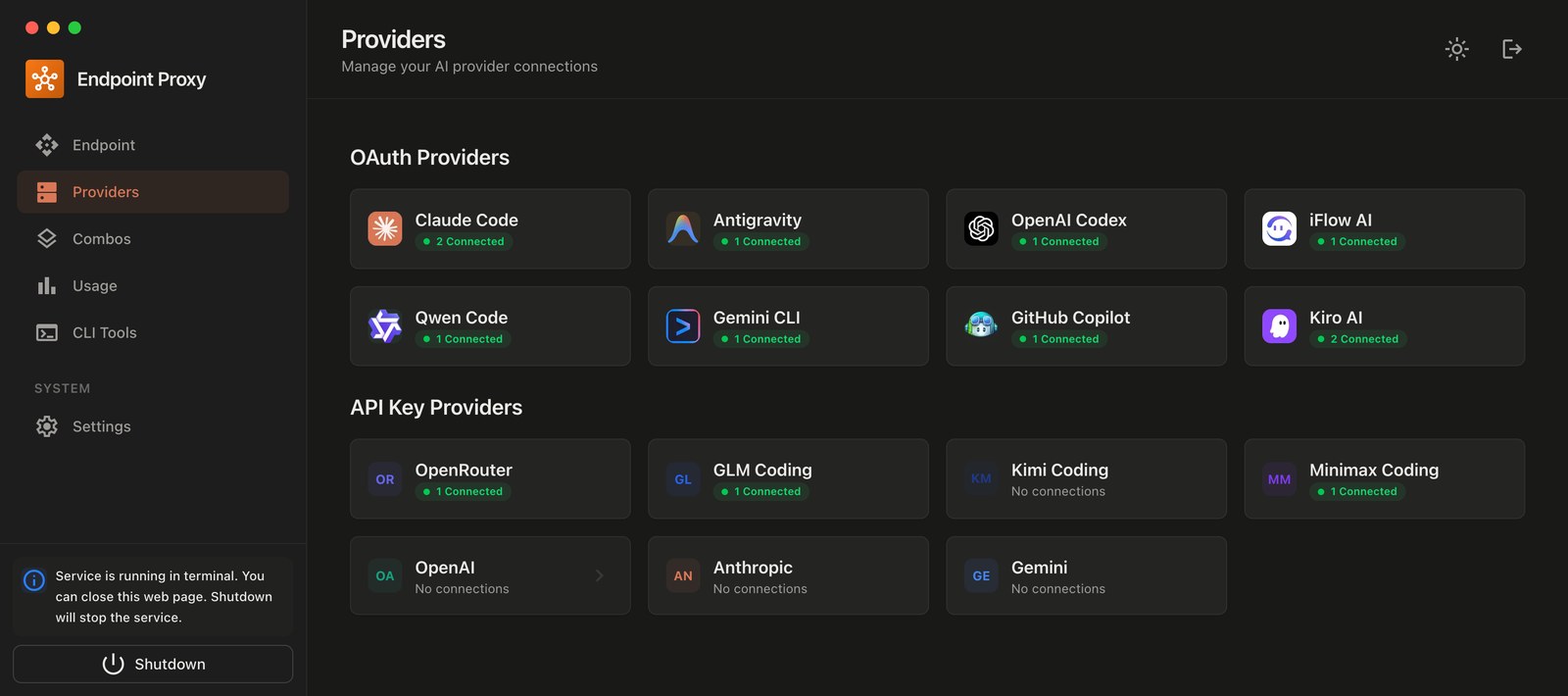Open the Kiro AI provider title
1568x696 pixels.
pos(1336,318)
